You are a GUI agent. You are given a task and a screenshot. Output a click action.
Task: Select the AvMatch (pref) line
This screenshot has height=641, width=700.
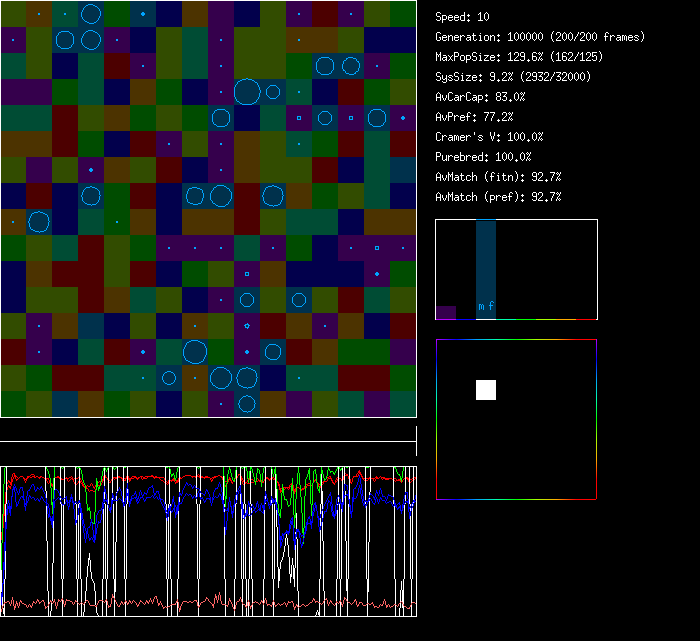point(498,197)
